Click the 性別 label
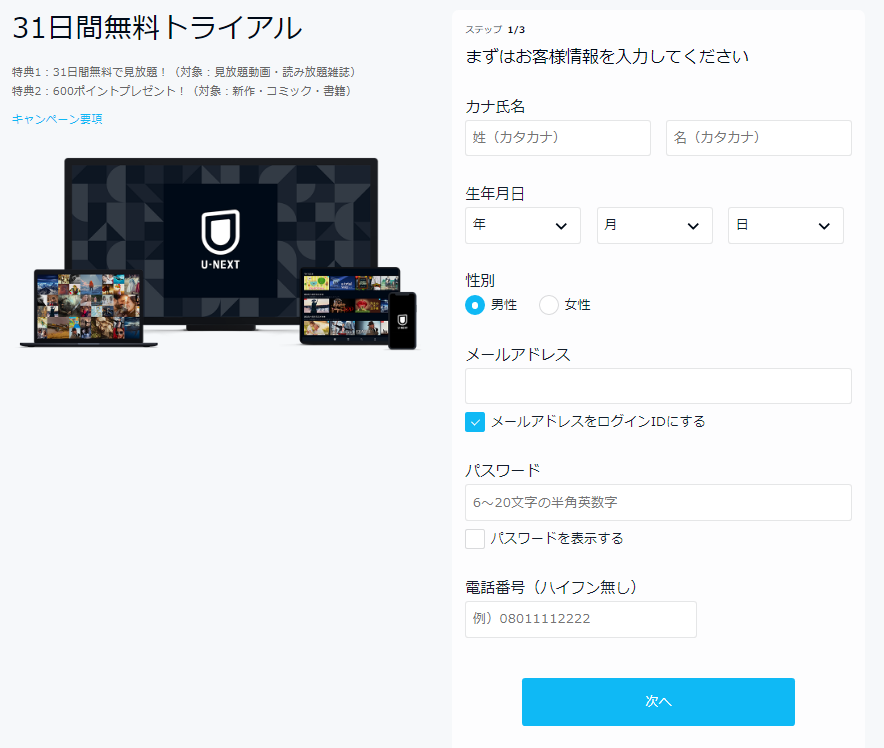Screen dimensions: 884x748 (x=480, y=280)
